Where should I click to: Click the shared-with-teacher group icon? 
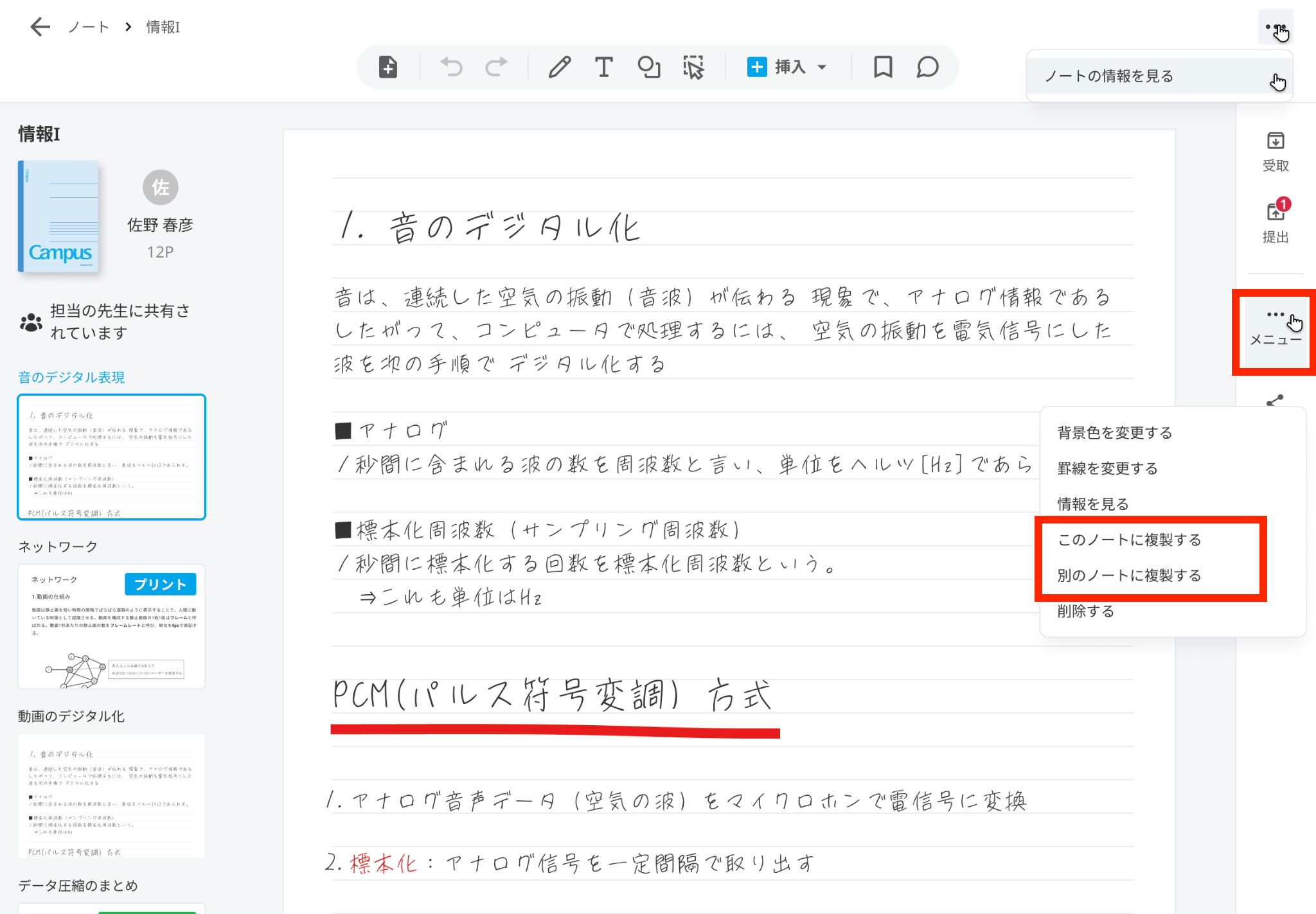(31, 322)
